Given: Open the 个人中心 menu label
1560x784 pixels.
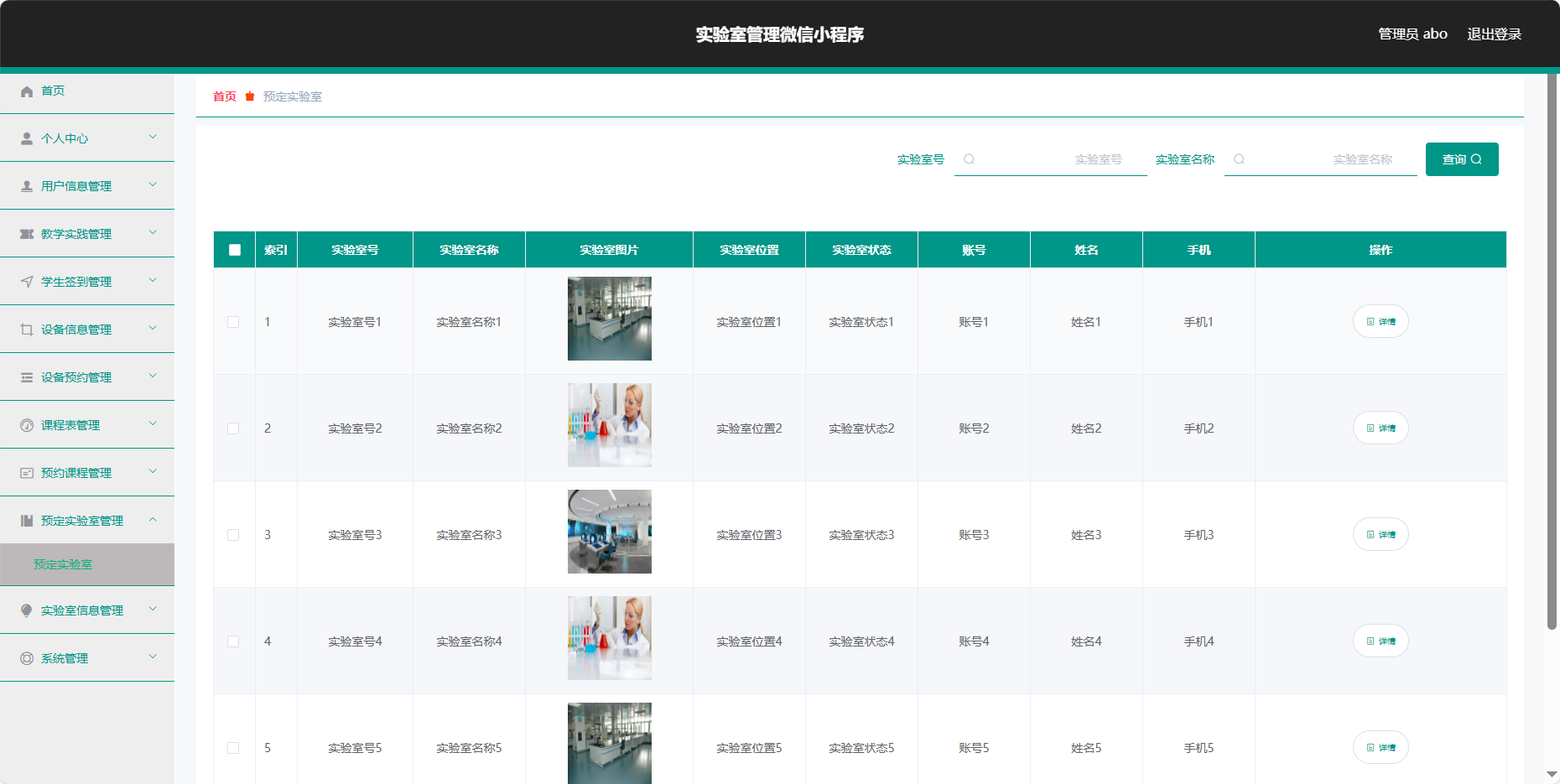Looking at the screenshot, I should pyautogui.click(x=65, y=138).
